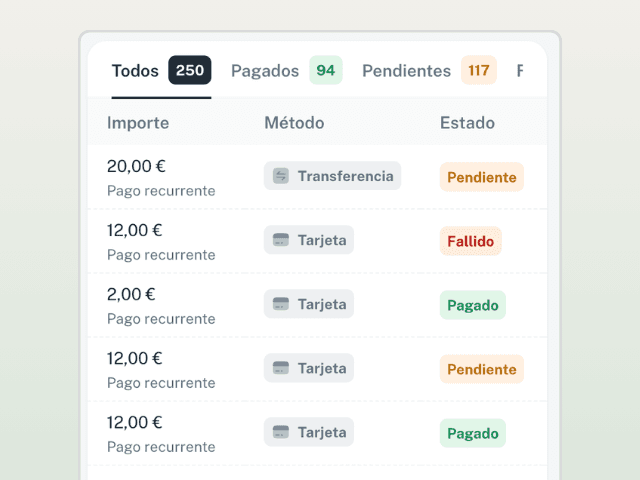
Task: Click the transfer arrows icon in Transferencia
Action: (x=281, y=176)
